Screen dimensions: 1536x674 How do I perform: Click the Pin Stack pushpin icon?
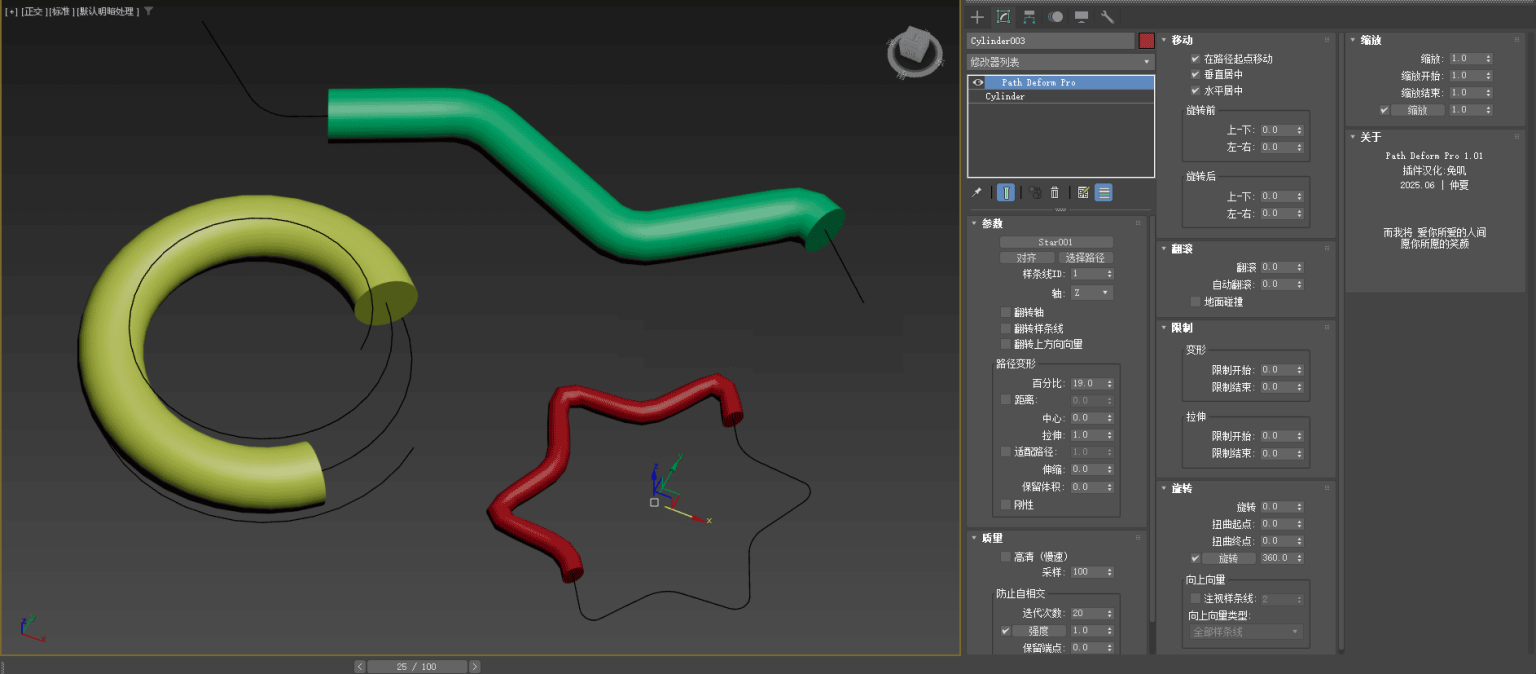click(977, 192)
